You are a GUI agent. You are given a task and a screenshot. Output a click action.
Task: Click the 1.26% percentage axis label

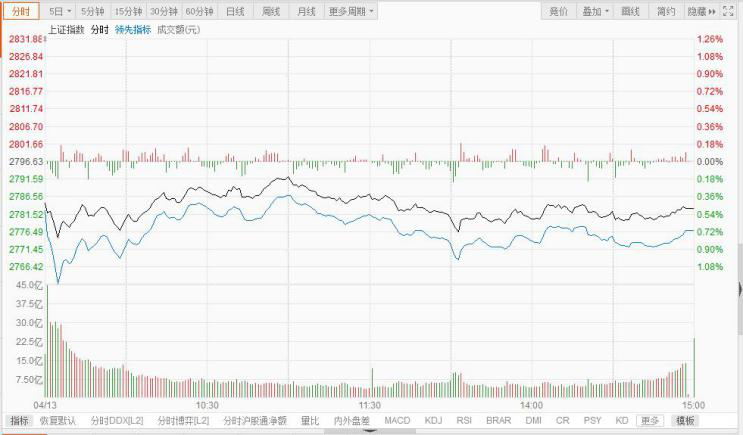[710, 39]
